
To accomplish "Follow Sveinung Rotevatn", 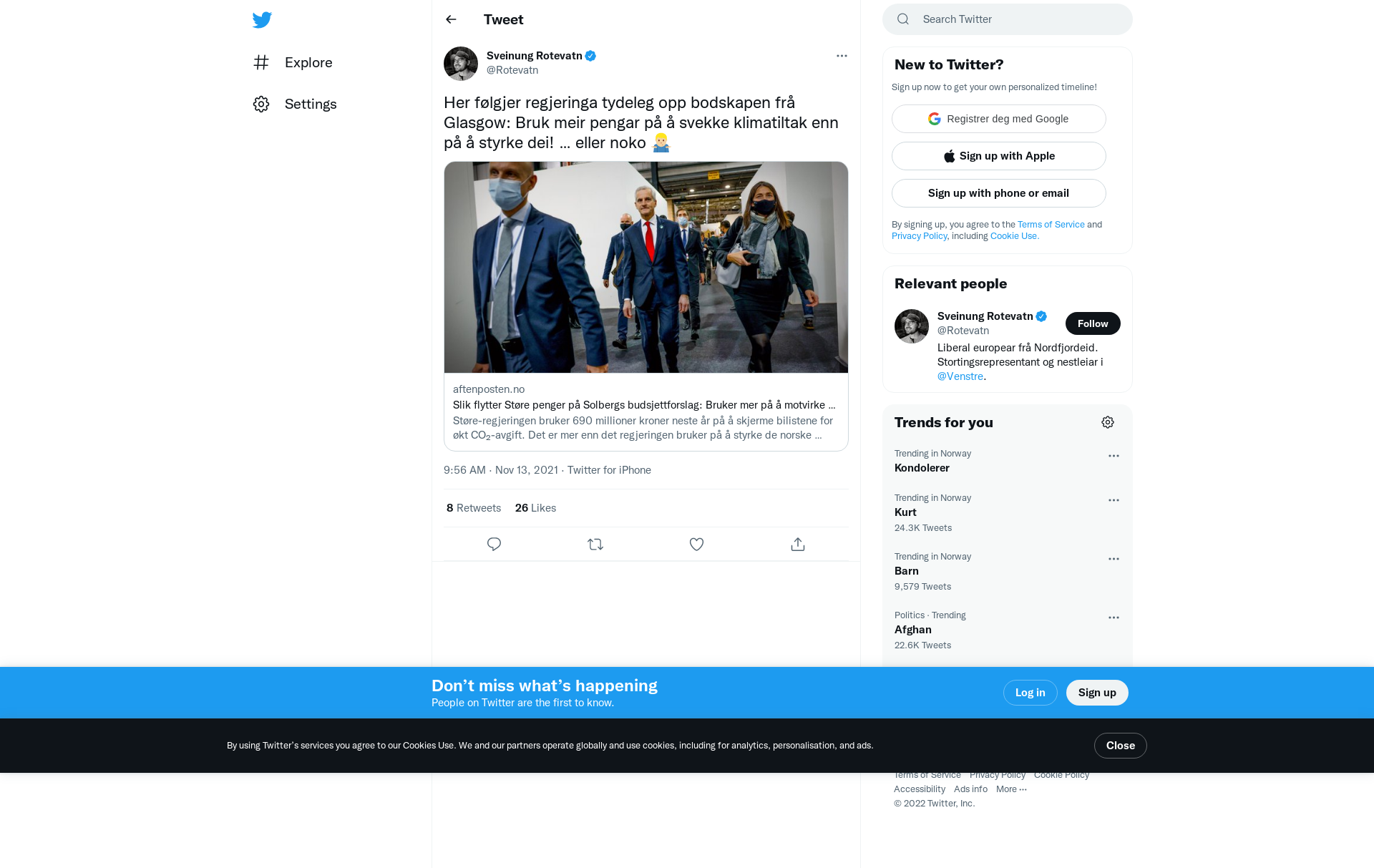I will pyautogui.click(x=1093, y=323).
